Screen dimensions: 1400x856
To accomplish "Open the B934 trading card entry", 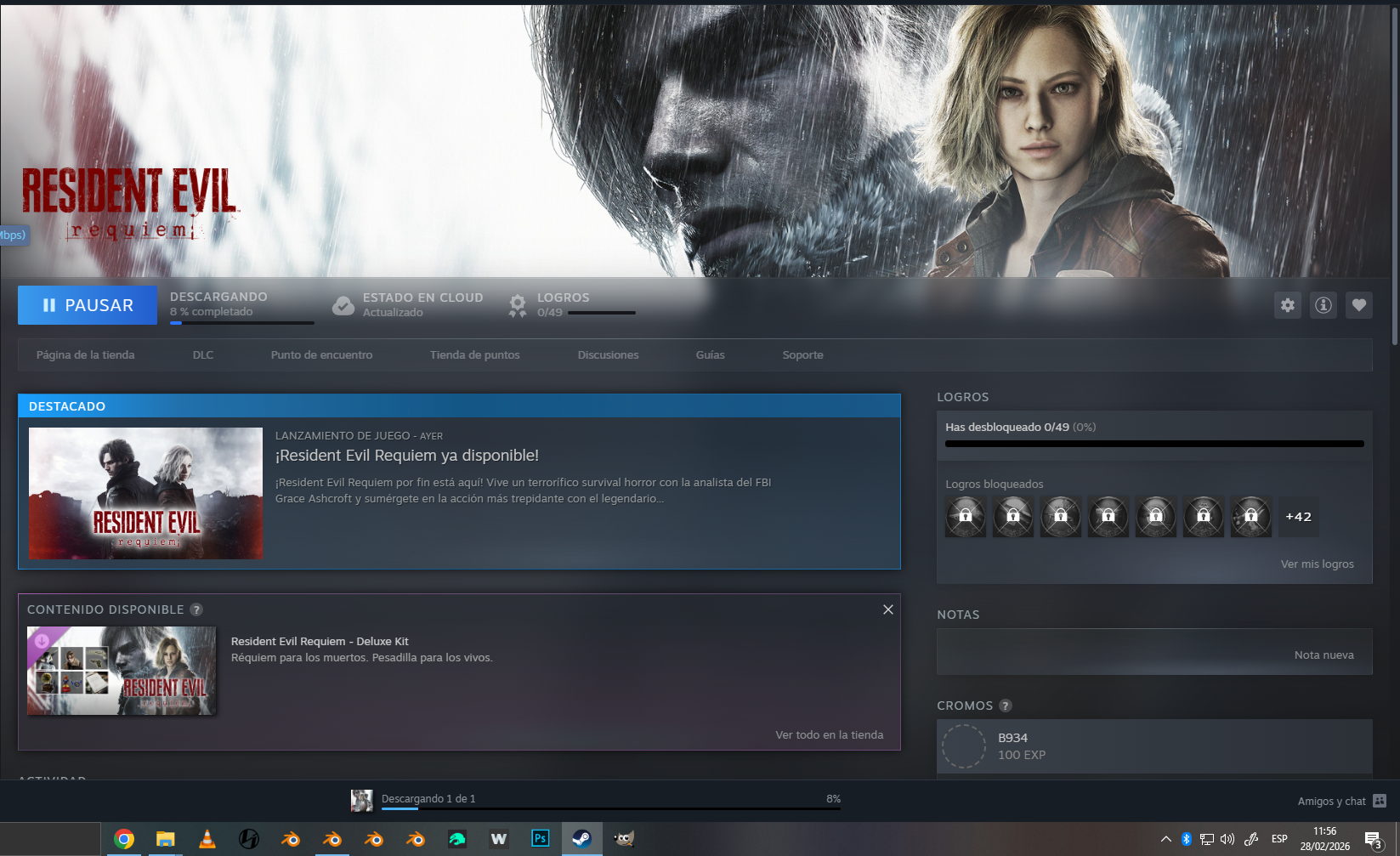I will pos(1154,746).
